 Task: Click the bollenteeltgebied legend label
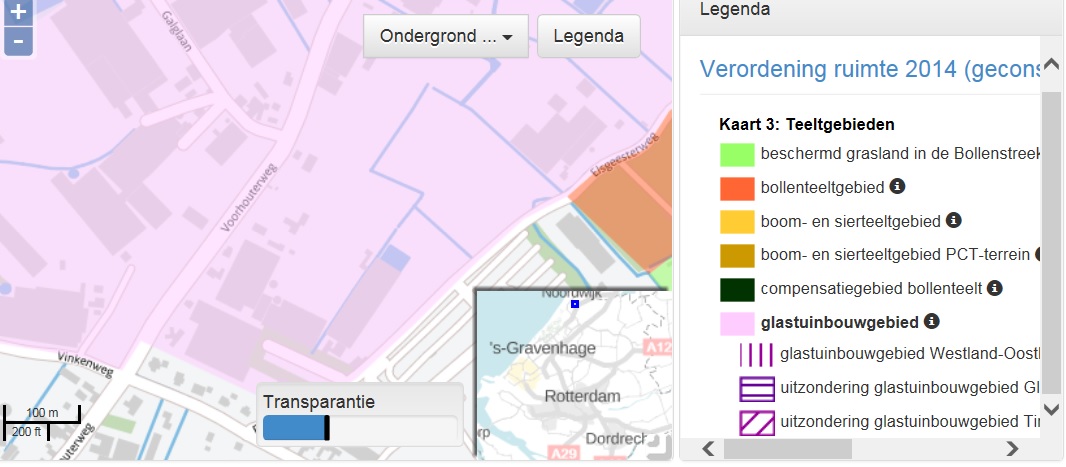(823, 187)
